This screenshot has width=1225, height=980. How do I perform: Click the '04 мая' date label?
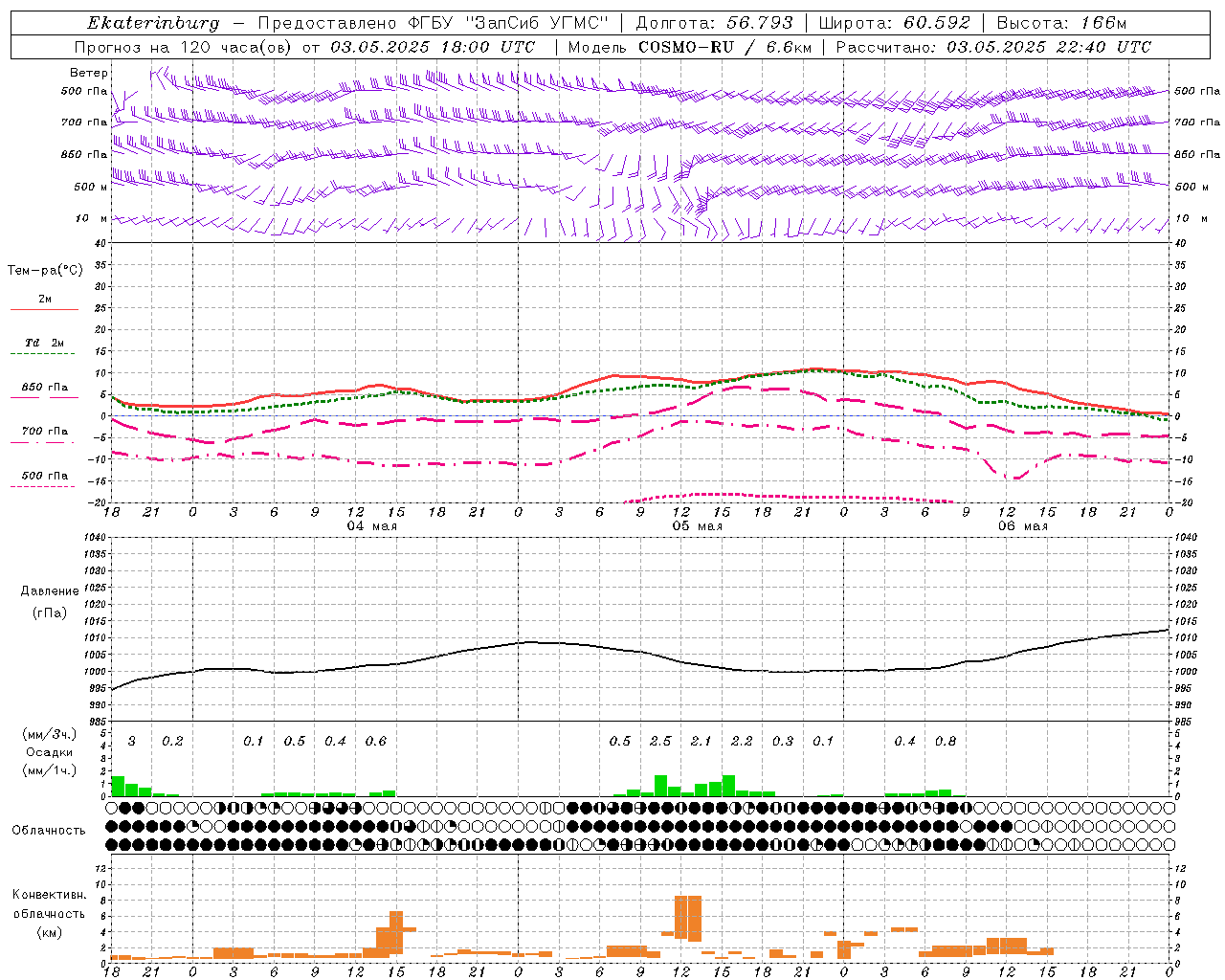coord(371,526)
